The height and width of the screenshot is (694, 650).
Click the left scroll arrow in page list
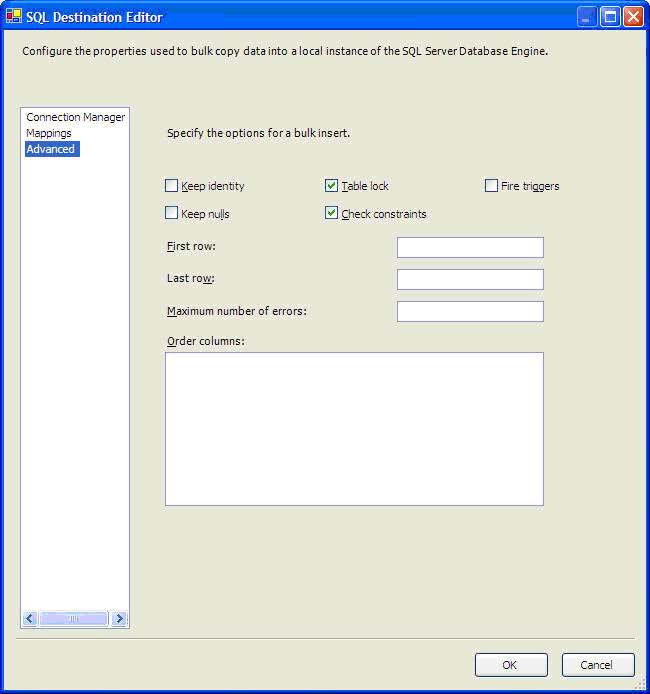coord(30,619)
